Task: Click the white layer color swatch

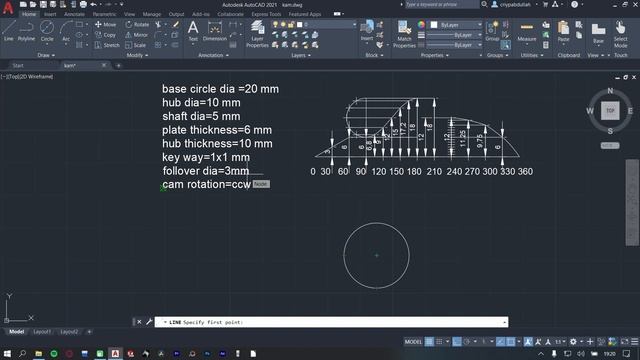Action: tap(300, 24)
